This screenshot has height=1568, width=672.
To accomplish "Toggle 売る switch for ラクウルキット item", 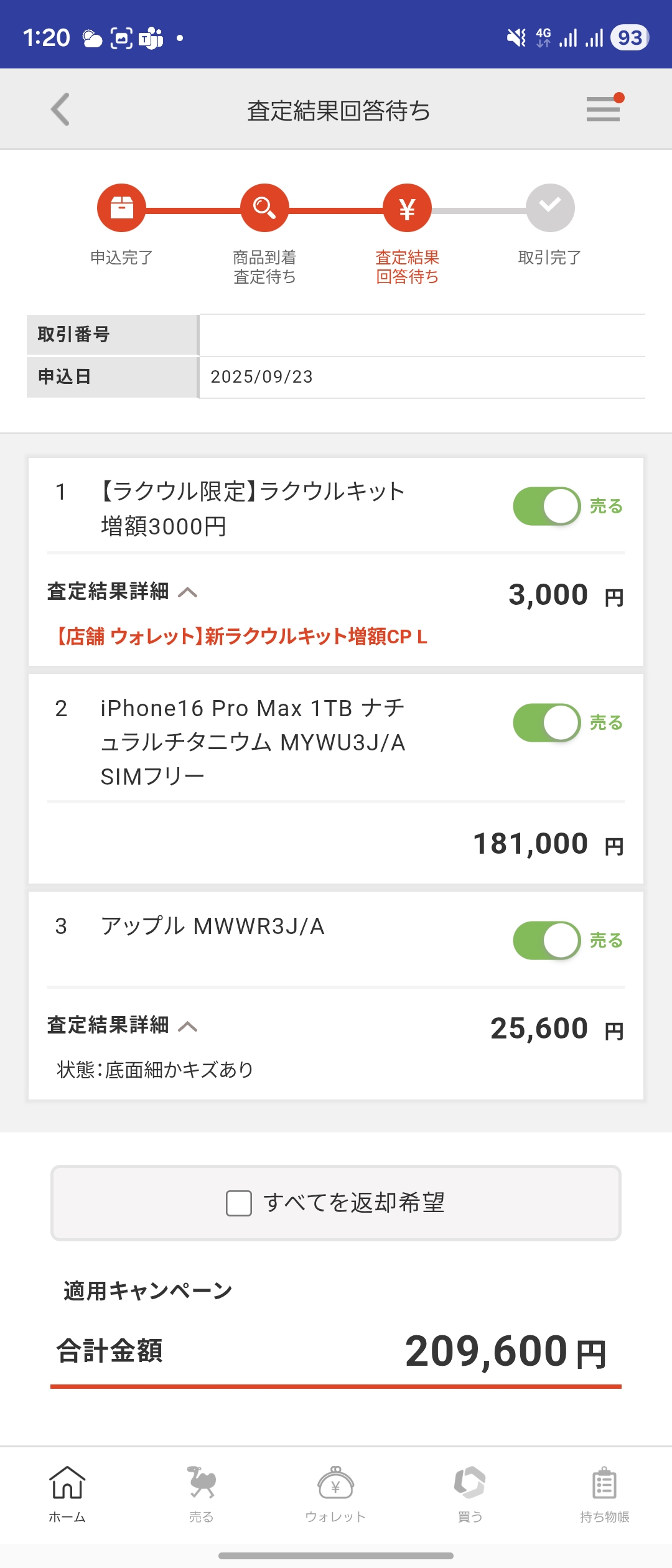I will tap(547, 506).
